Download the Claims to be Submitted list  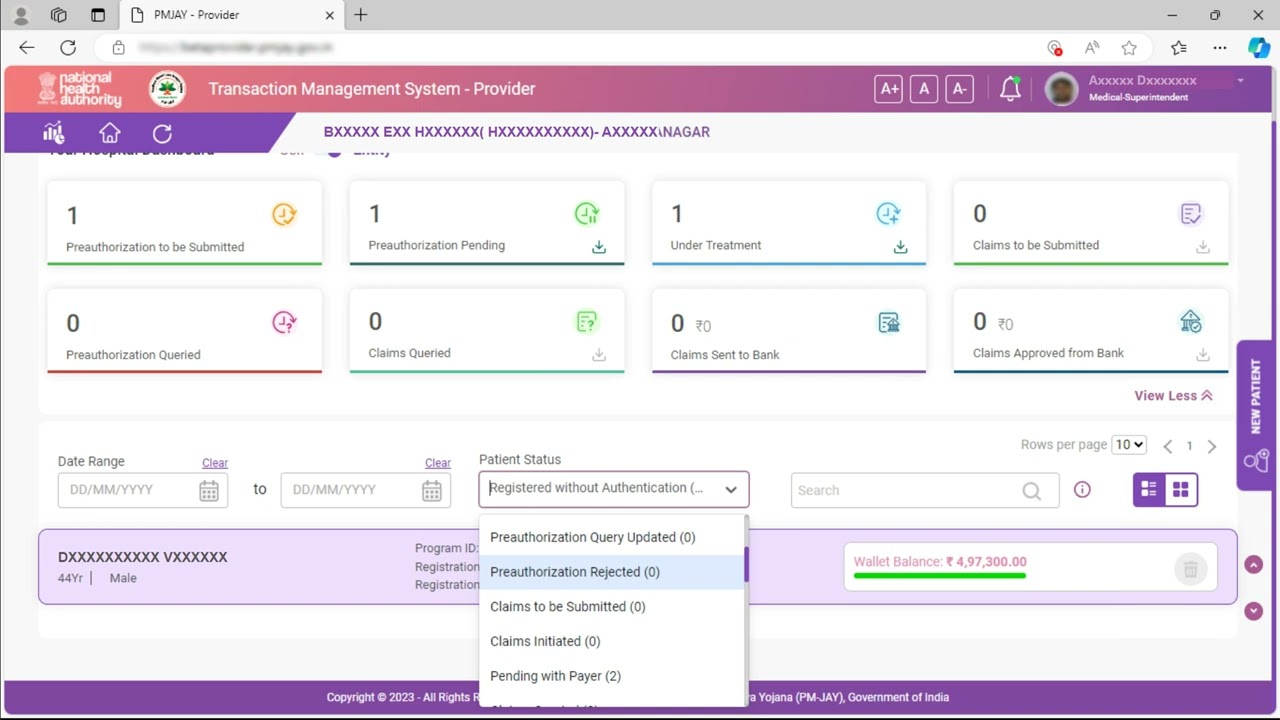pyautogui.click(x=1203, y=247)
